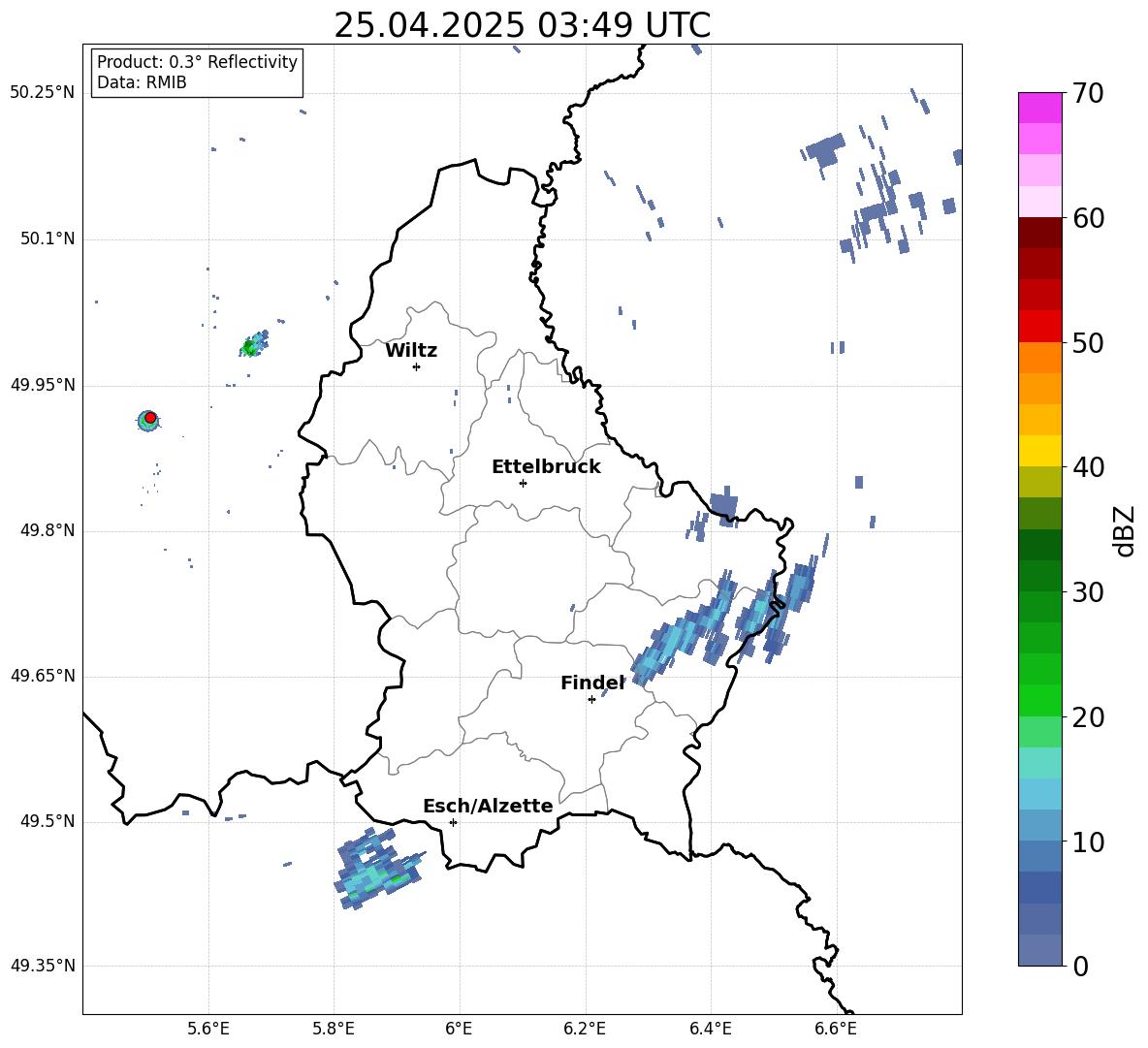Image resolution: width=1148 pixels, height=1048 pixels.
Task: Click the Ettelbruck location cross marker
Action: [x=523, y=483]
